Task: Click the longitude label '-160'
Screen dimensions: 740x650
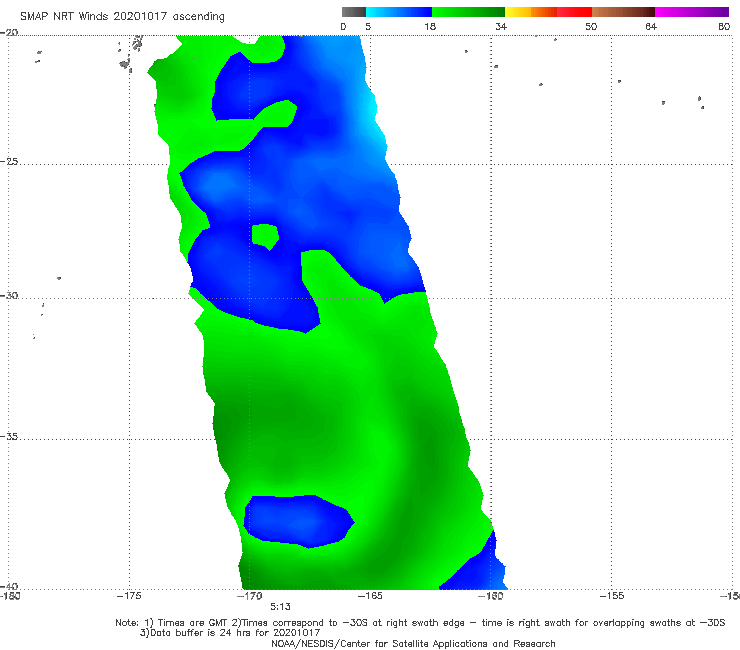Action: [x=491, y=596]
